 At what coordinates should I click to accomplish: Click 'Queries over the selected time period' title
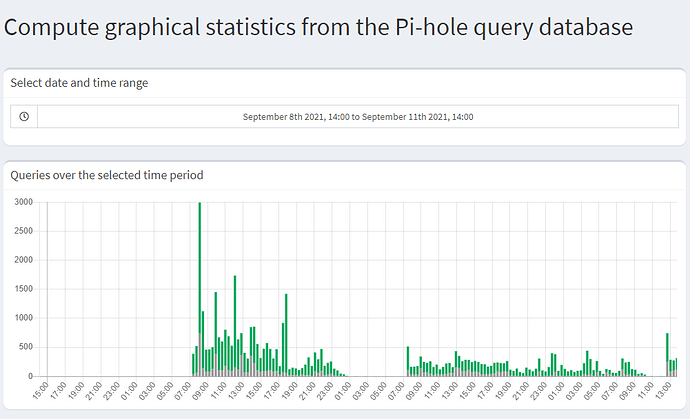(x=107, y=175)
